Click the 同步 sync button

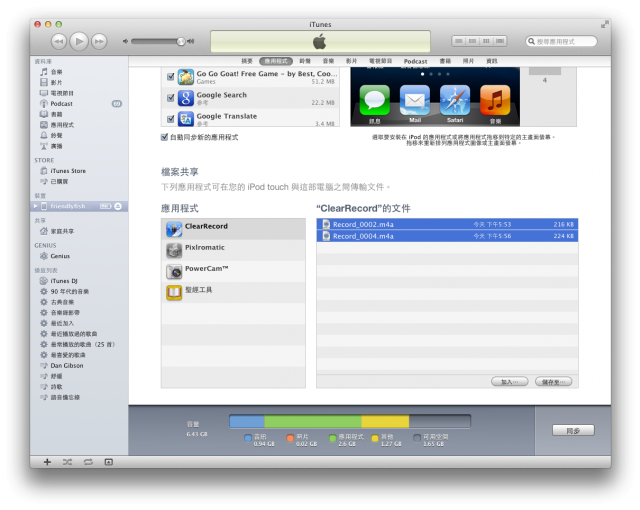tap(573, 430)
